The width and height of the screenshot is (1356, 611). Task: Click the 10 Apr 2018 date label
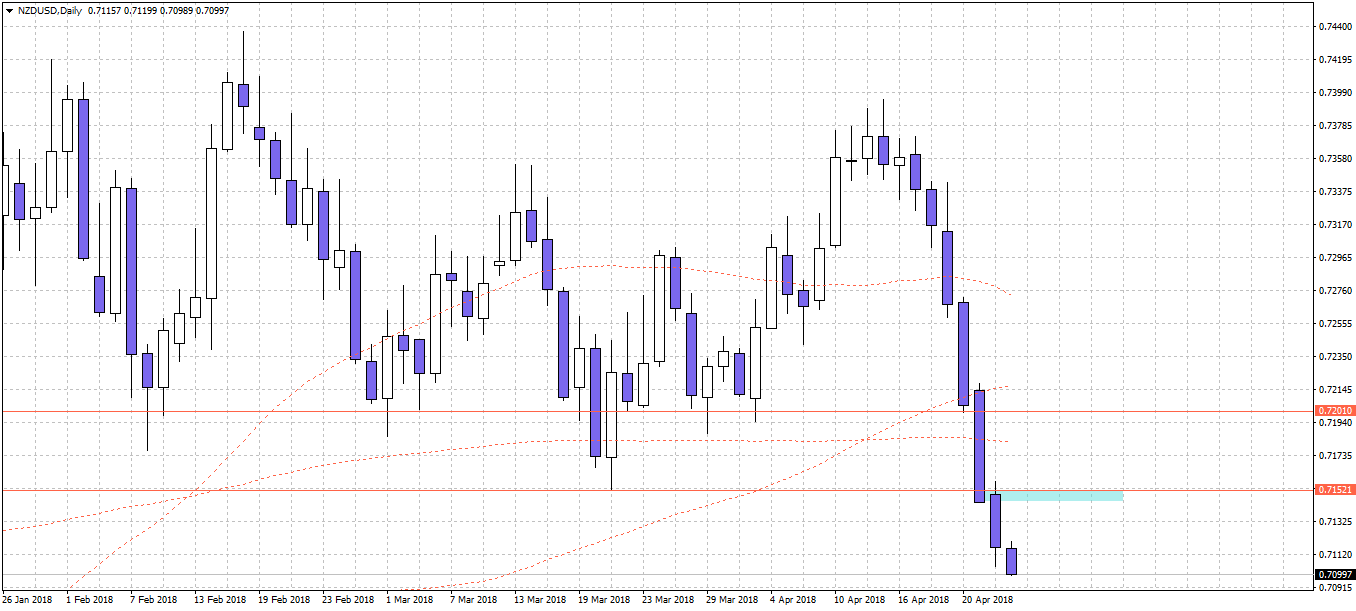(860, 600)
